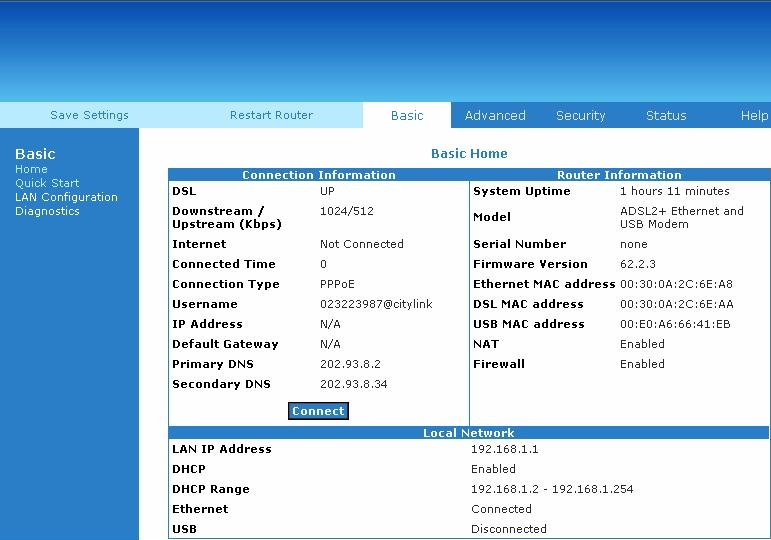
Task: Click the Not Connected internet status
Action: pyautogui.click(x=361, y=244)
